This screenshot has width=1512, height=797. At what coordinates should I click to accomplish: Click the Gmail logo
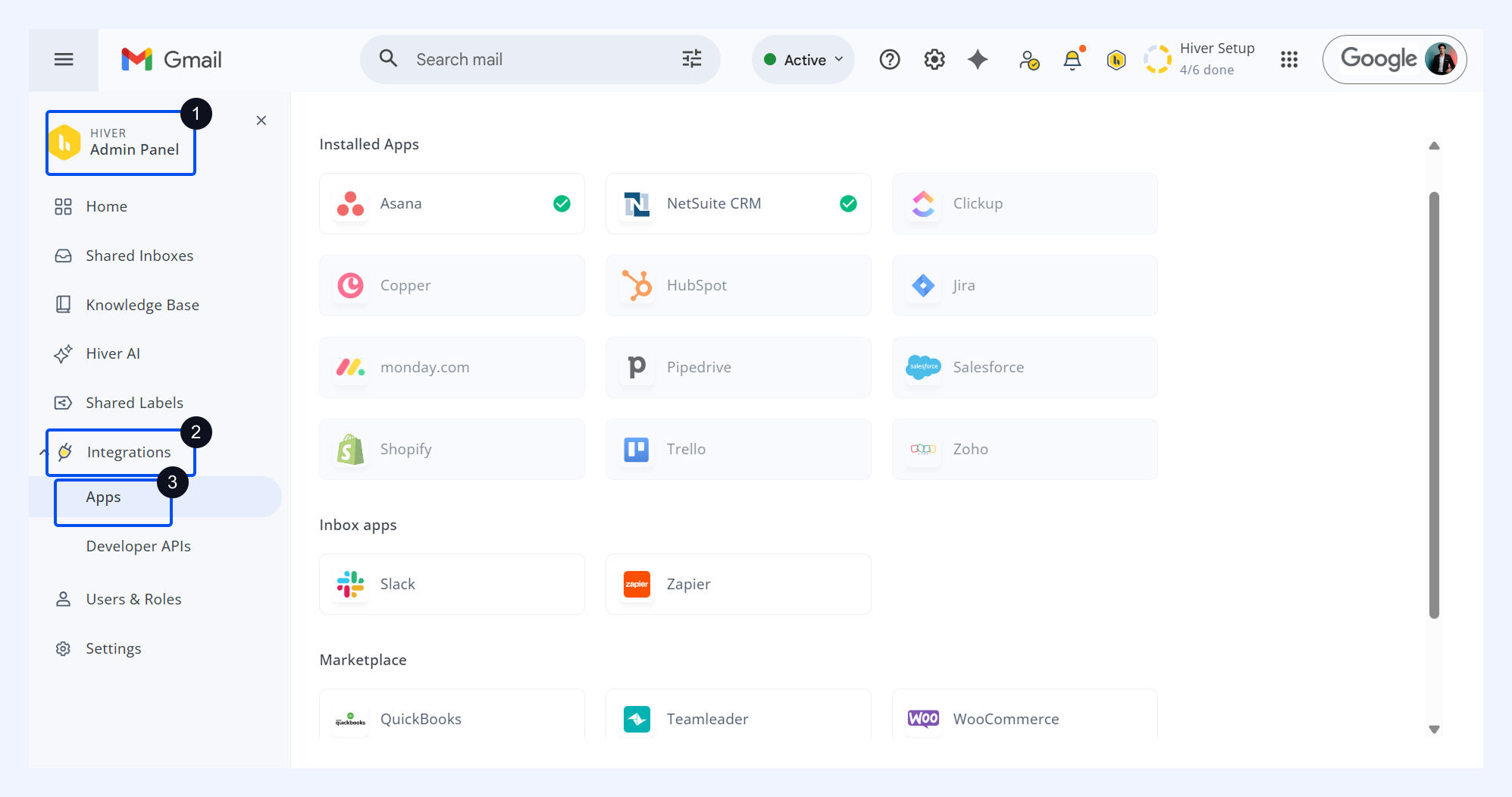[171, 59]
